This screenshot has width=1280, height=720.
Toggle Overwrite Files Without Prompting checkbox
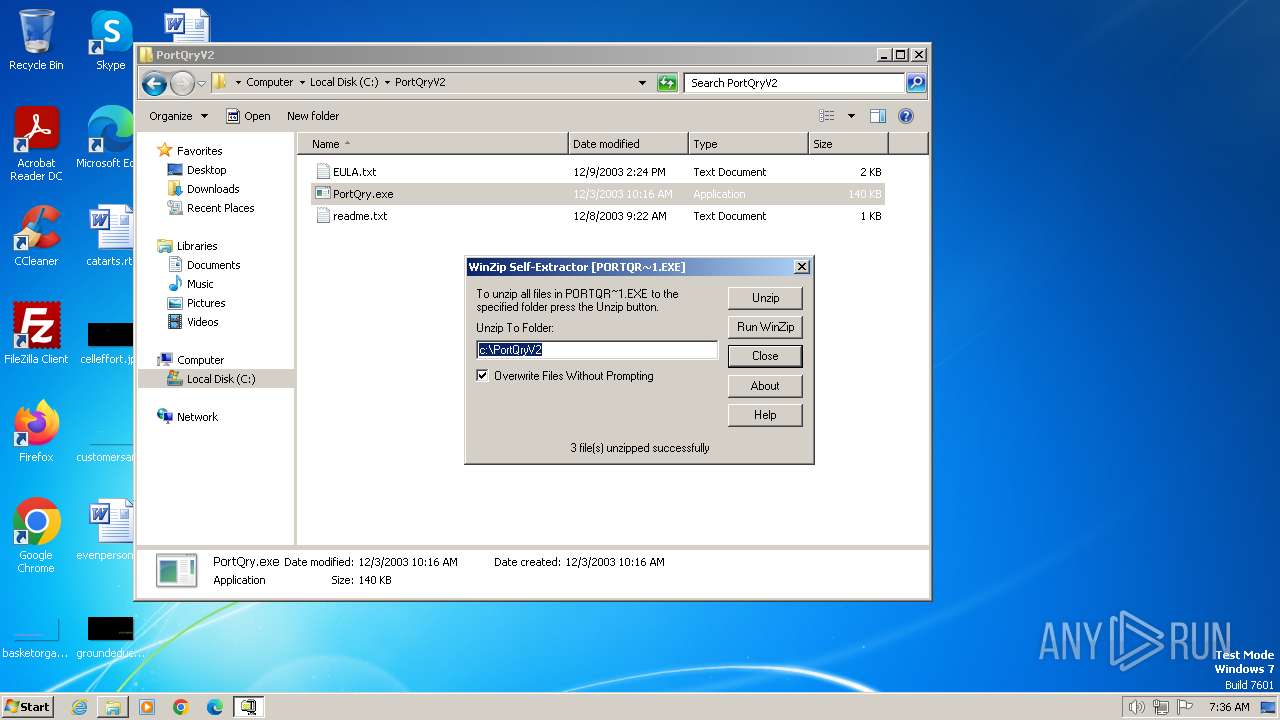483,376
